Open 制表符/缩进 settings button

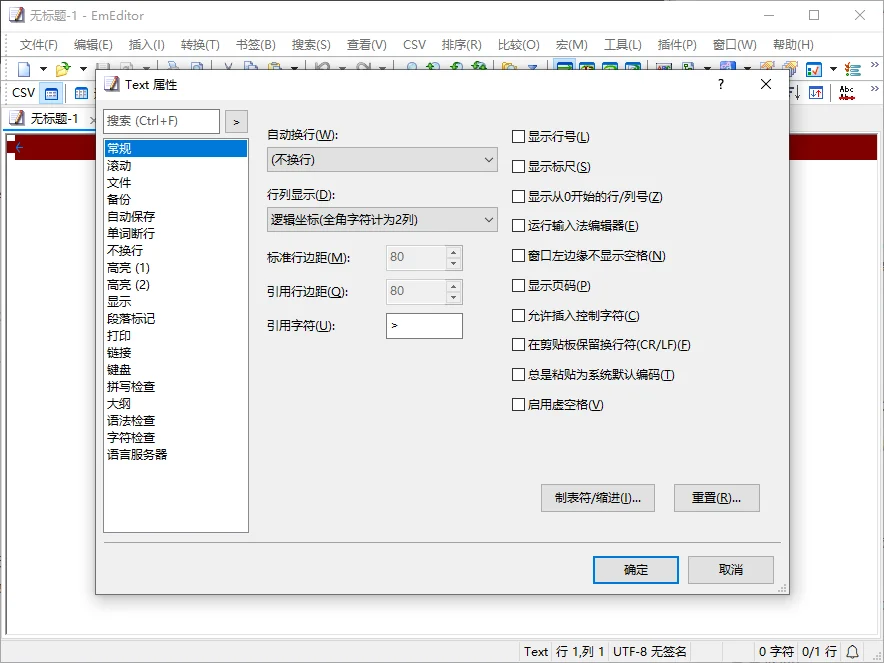pos(598,498)
